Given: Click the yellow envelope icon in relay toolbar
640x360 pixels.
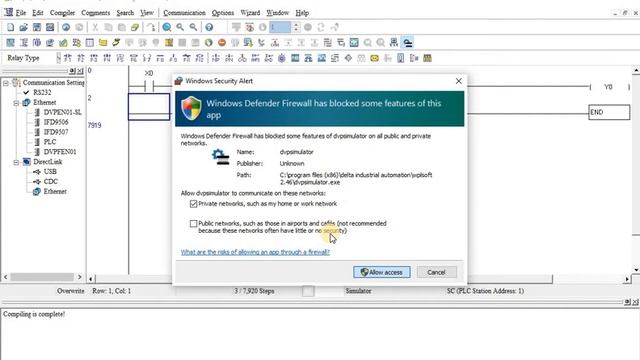Looking at the screenshot, I should point(374,58).
